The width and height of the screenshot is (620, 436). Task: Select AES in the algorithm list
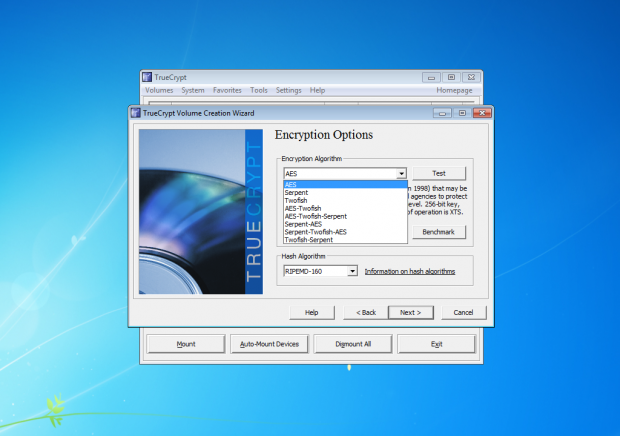345,185
